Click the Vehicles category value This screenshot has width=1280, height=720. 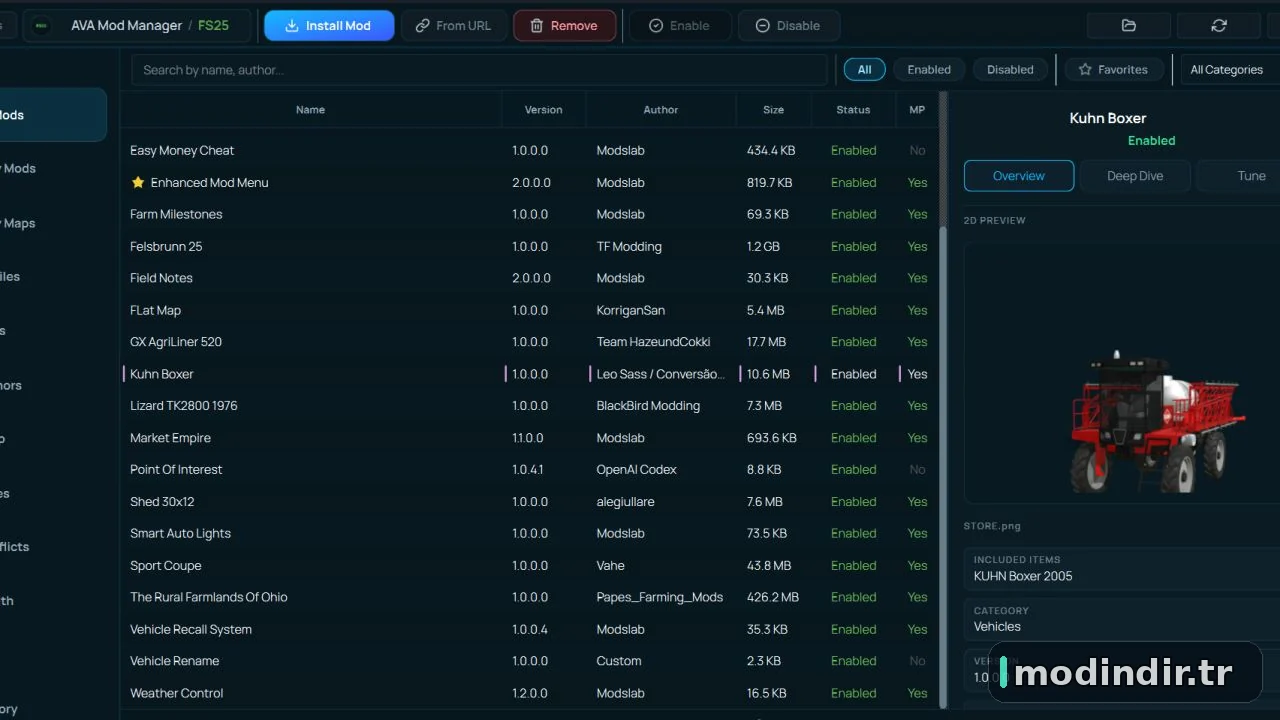[x=997, y=627]
